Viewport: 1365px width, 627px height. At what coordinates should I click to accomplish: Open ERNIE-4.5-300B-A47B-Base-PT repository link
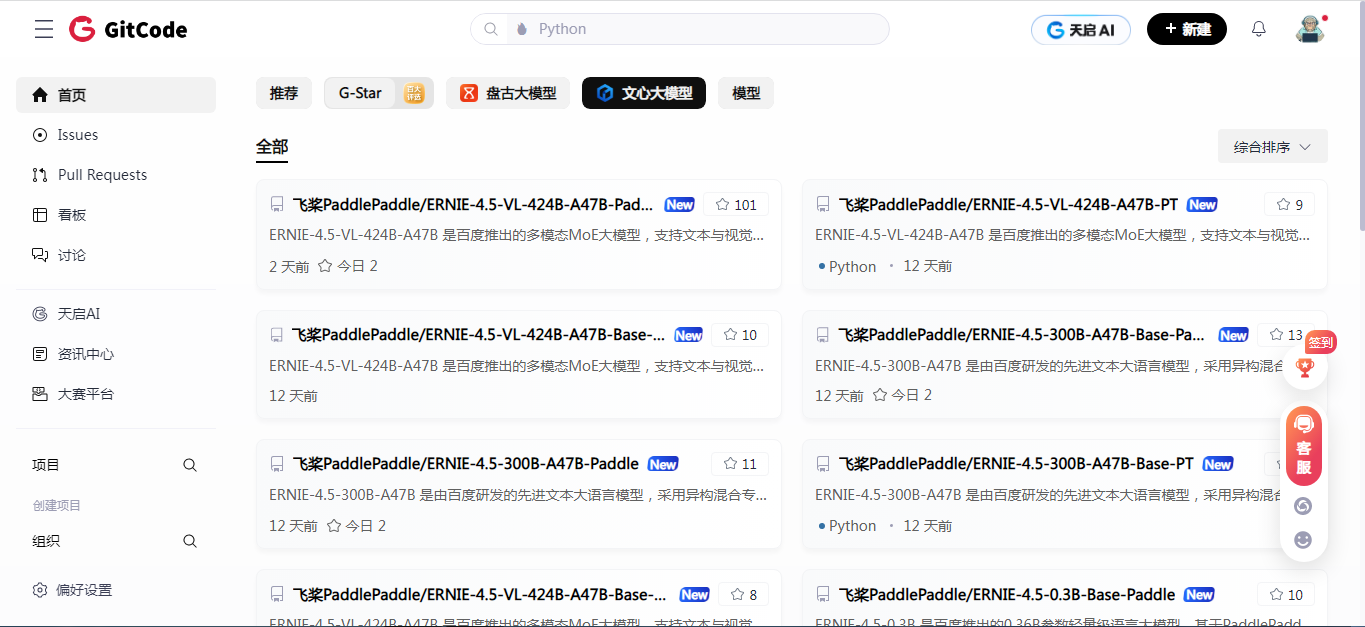1016,464
